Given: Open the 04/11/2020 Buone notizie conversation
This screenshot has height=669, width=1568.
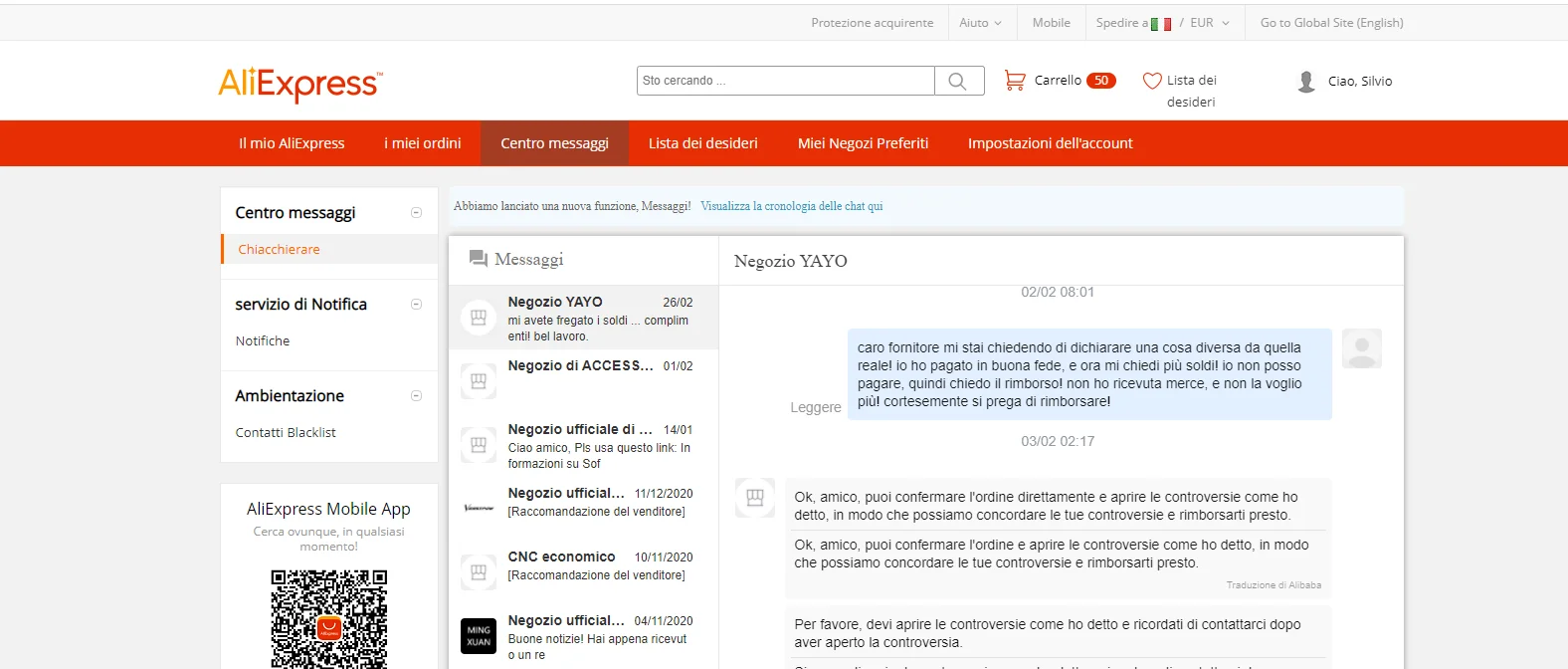Looking at the screenshot, I should pyautogui.click(x=583, y=636).
